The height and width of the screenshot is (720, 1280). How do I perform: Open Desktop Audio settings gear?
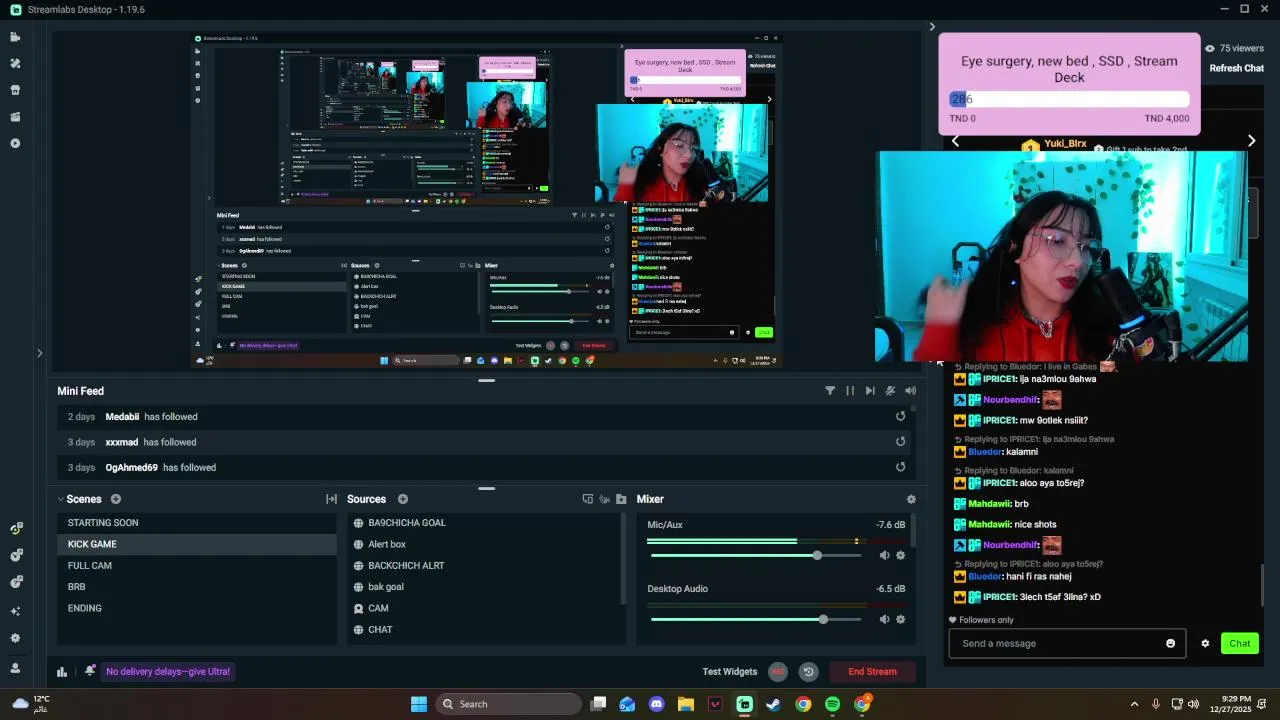coord(900,619)
